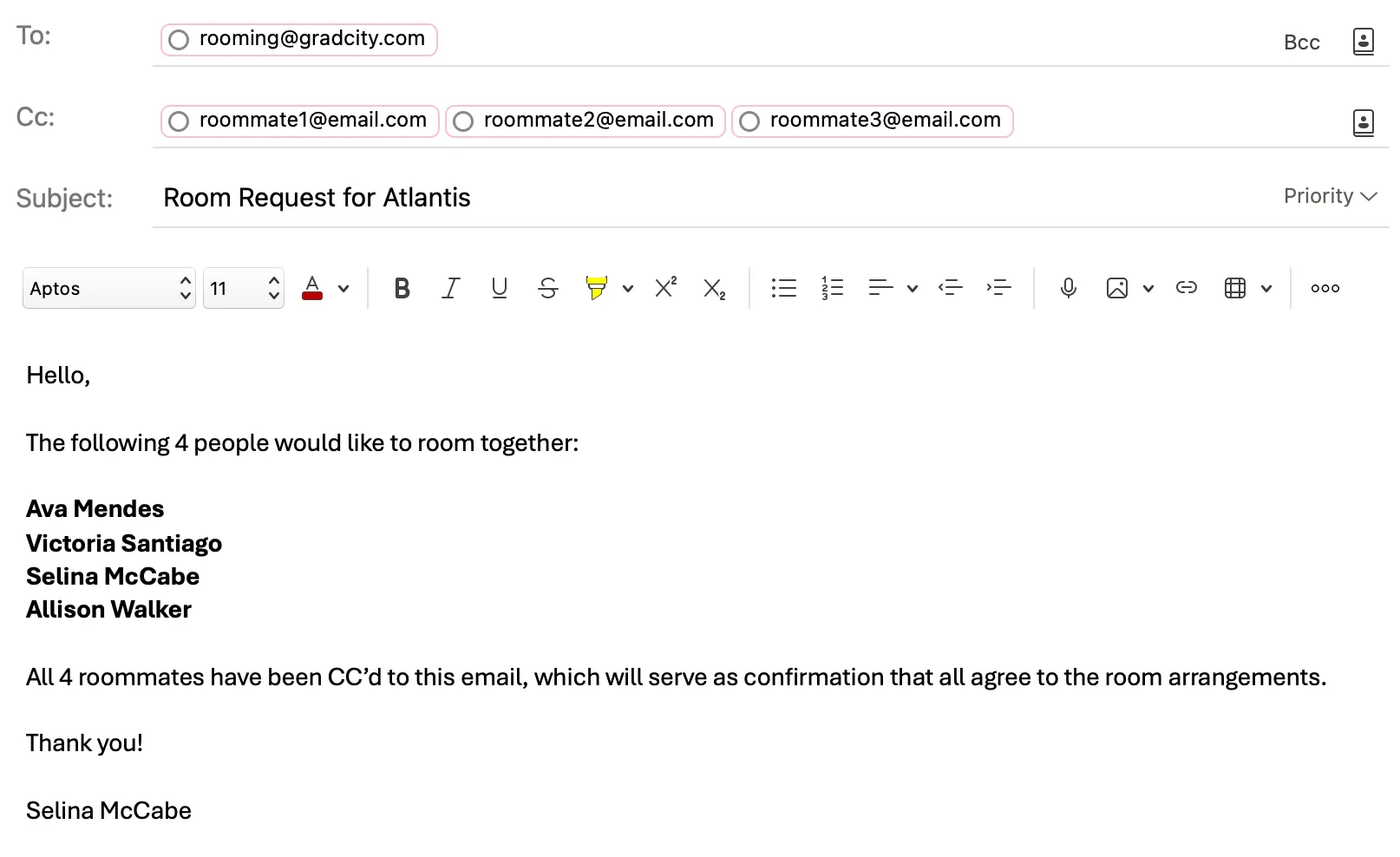Viewport: 1400px width, 857px height.
Task: Show the Bcc field
Action: click(1301, 43)
